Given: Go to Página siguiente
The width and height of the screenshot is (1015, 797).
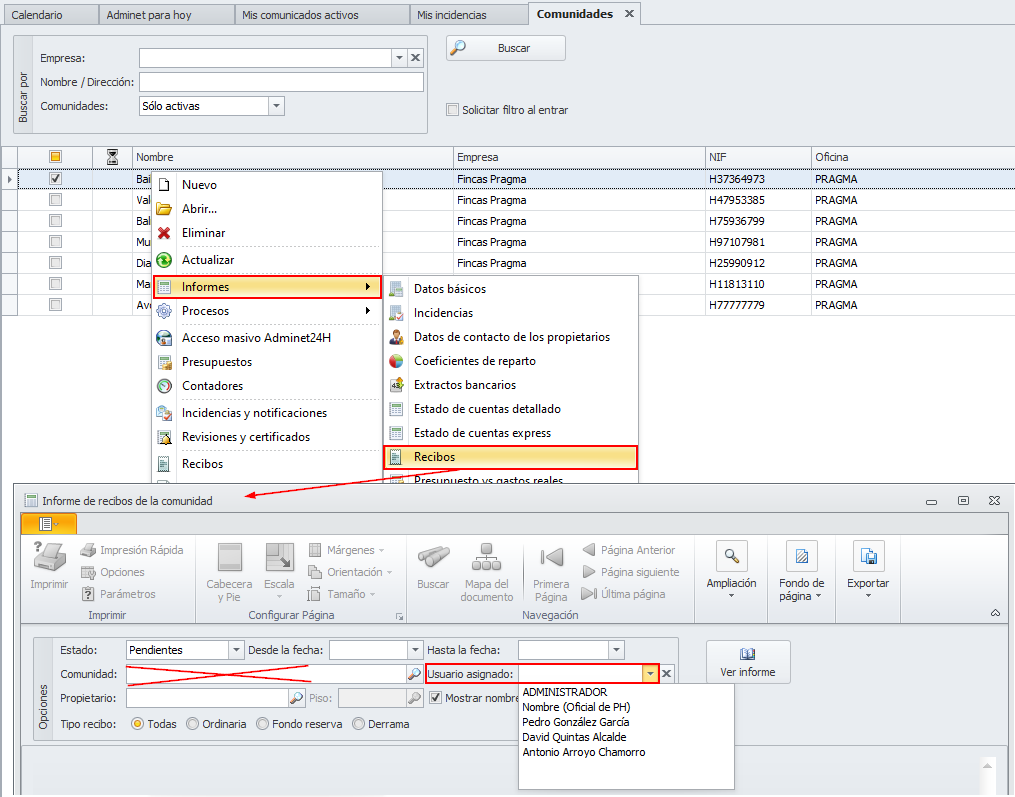Looking at the screenshot, I should pos(630,572).
